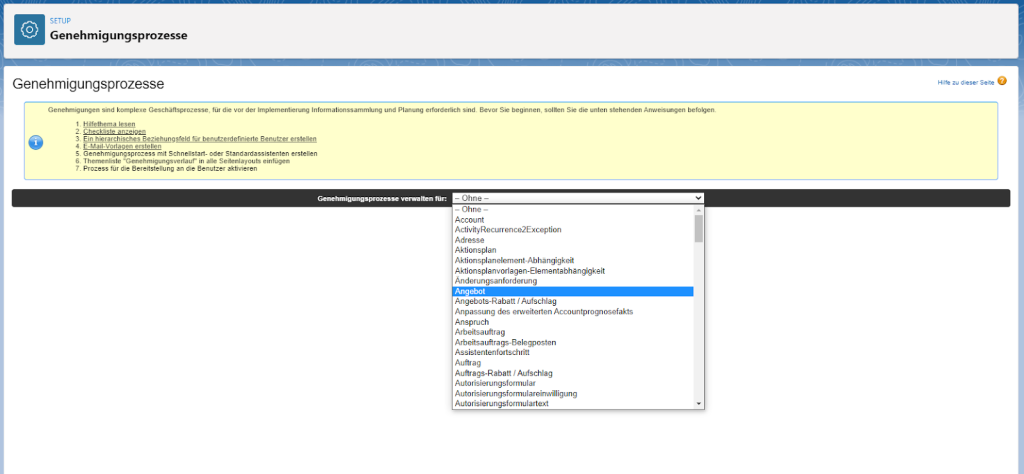Image resolution: width=1024 pixels, height=474 pixels.
Task: Open the 'Hilfe zu dieser Seite' link
Action: (964, 82)
